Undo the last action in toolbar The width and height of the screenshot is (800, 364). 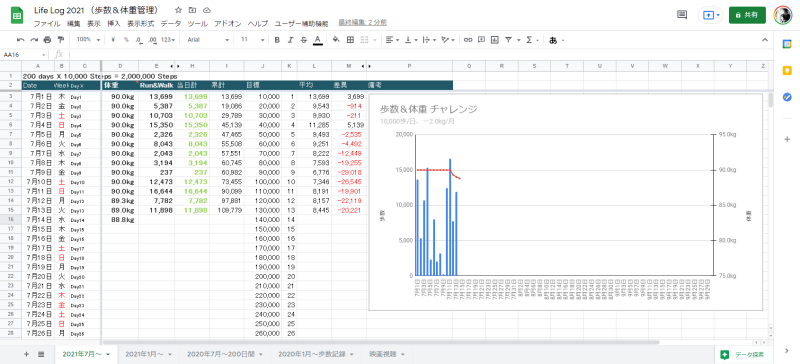(x=20, y=40)
